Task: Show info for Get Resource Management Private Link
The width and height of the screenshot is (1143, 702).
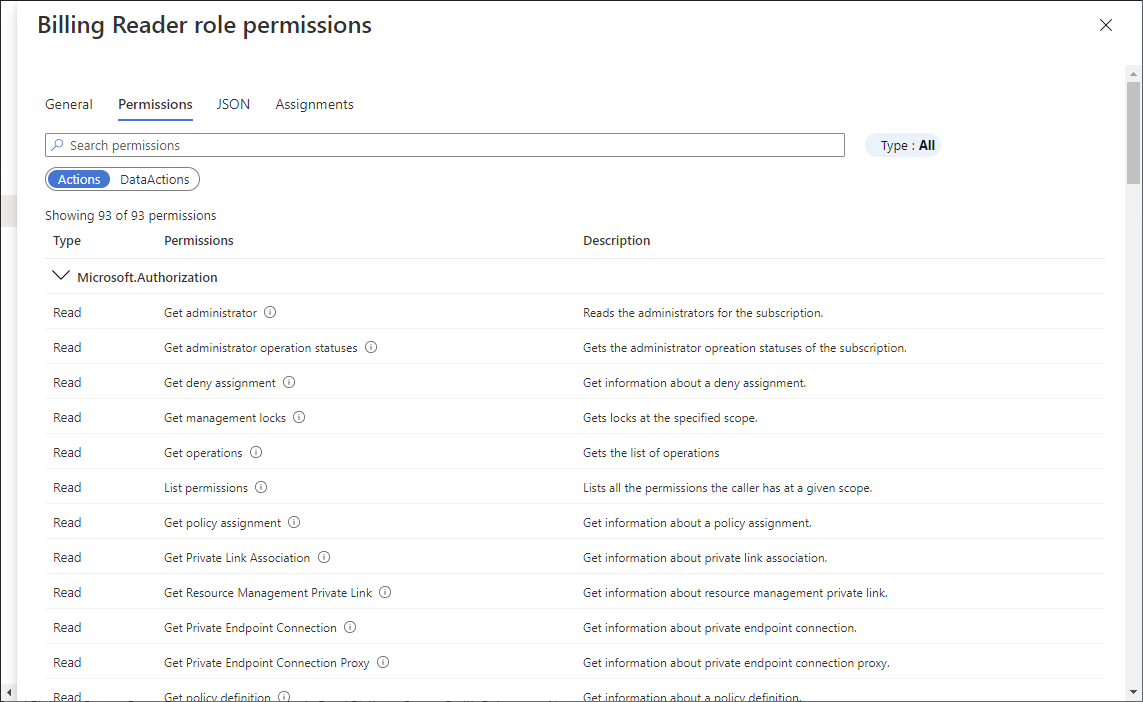Action: 385,592
